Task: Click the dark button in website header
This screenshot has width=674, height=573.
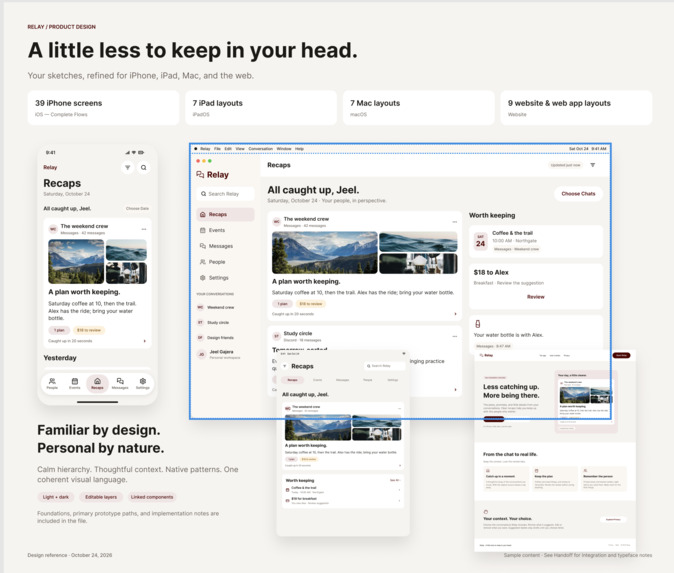Action: [622, 355]
